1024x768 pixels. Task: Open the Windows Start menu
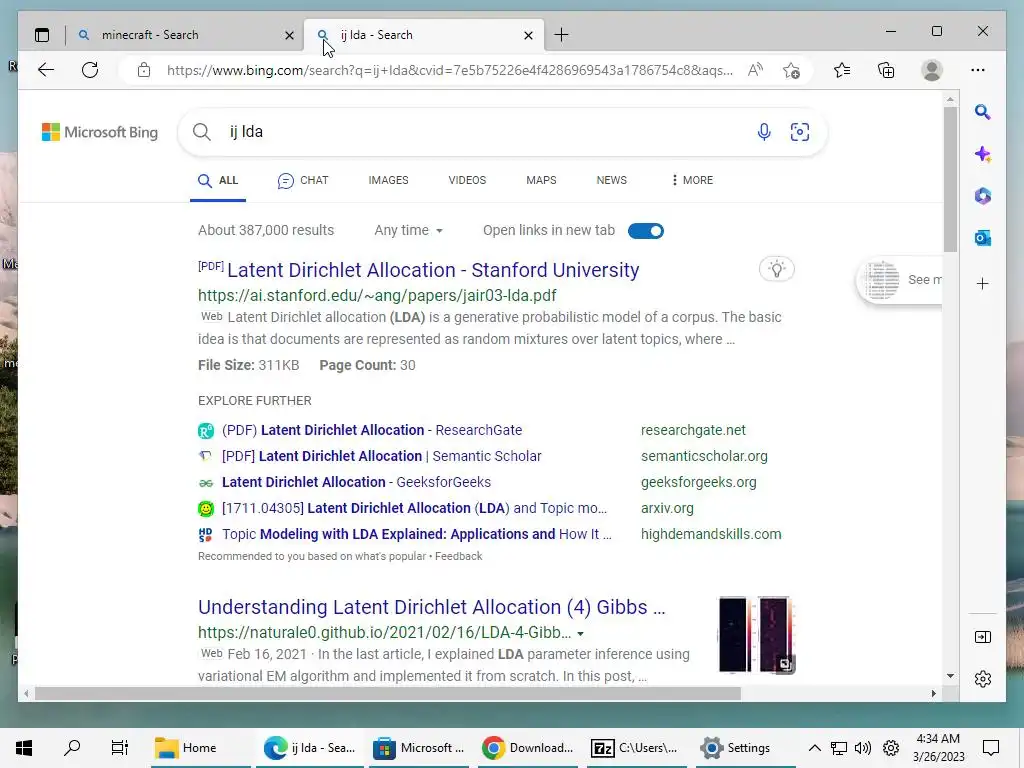(24, 748)
